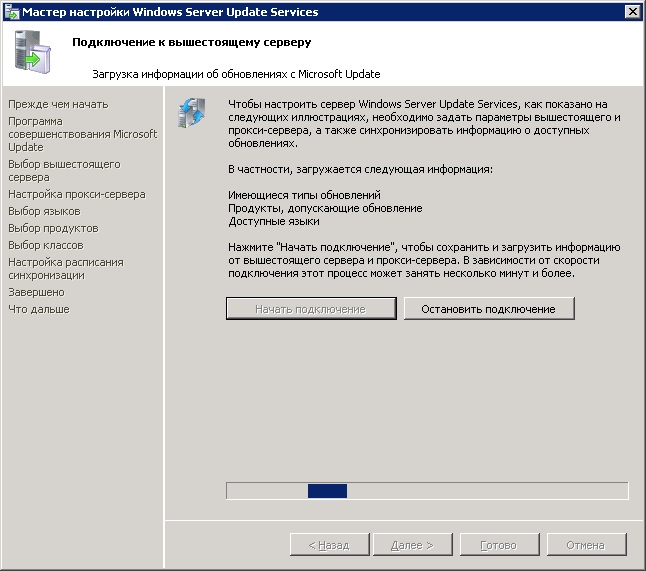The height and width of the screenshot is (571, 646).
Task: Click the window title 'Мастер настройки Windows Server Update Services'
Action: point(170,12)
